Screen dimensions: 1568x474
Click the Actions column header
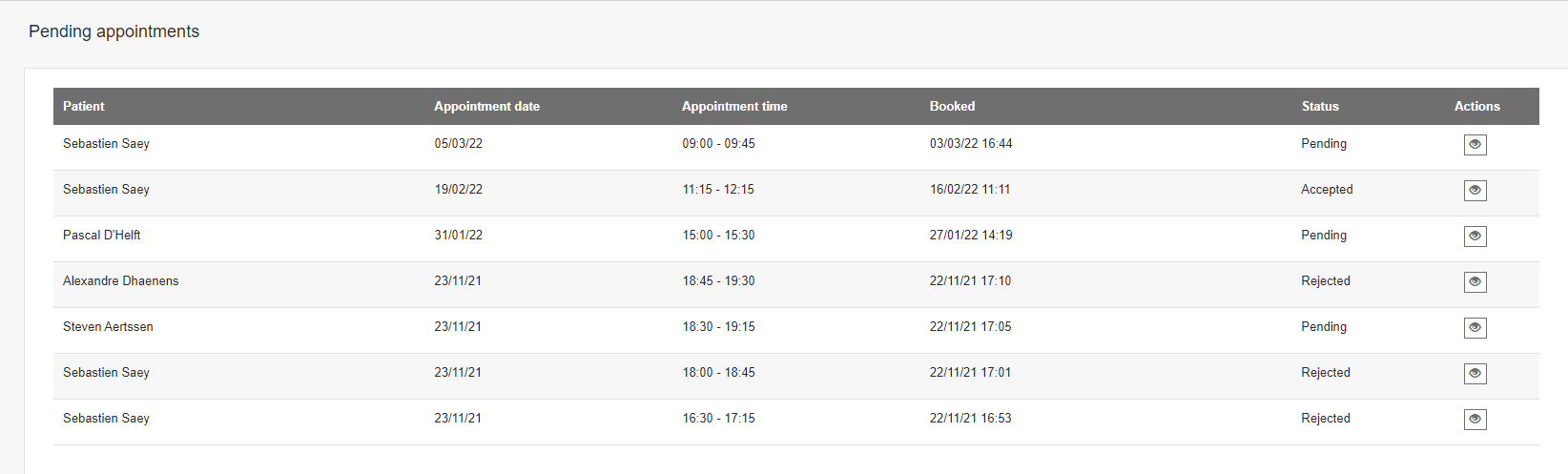tap(1476, 106)
